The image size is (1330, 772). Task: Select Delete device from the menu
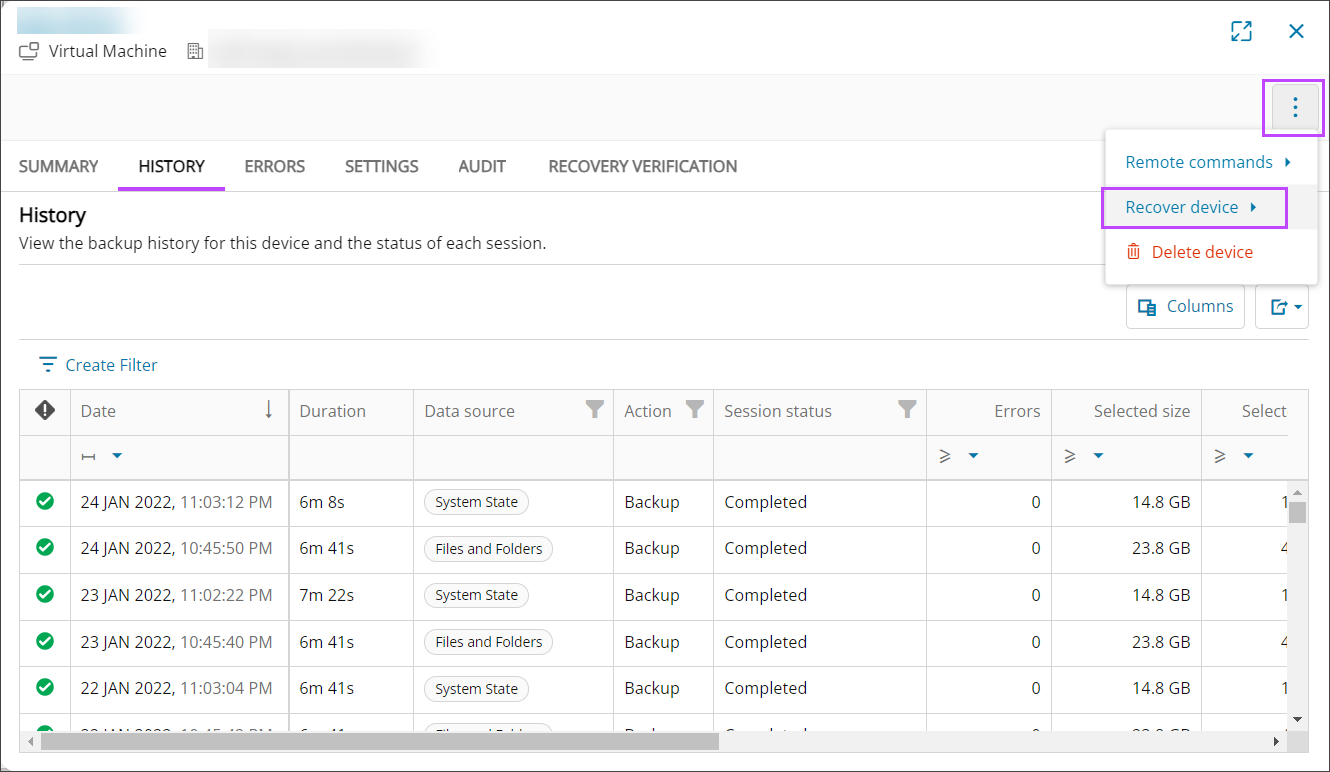click(x=1201, y=252)
